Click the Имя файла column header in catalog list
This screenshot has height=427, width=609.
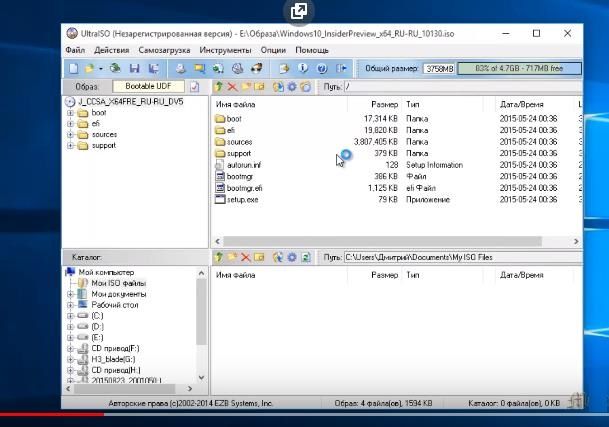tap(280, 275)
